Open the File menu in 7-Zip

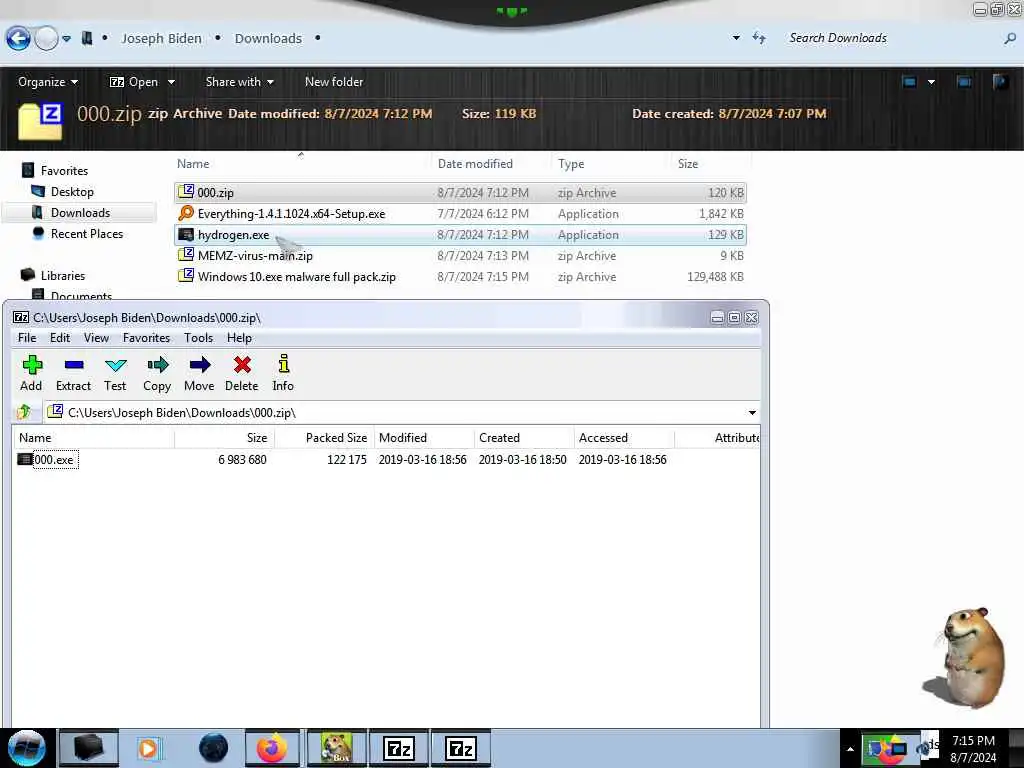[27, 338]
